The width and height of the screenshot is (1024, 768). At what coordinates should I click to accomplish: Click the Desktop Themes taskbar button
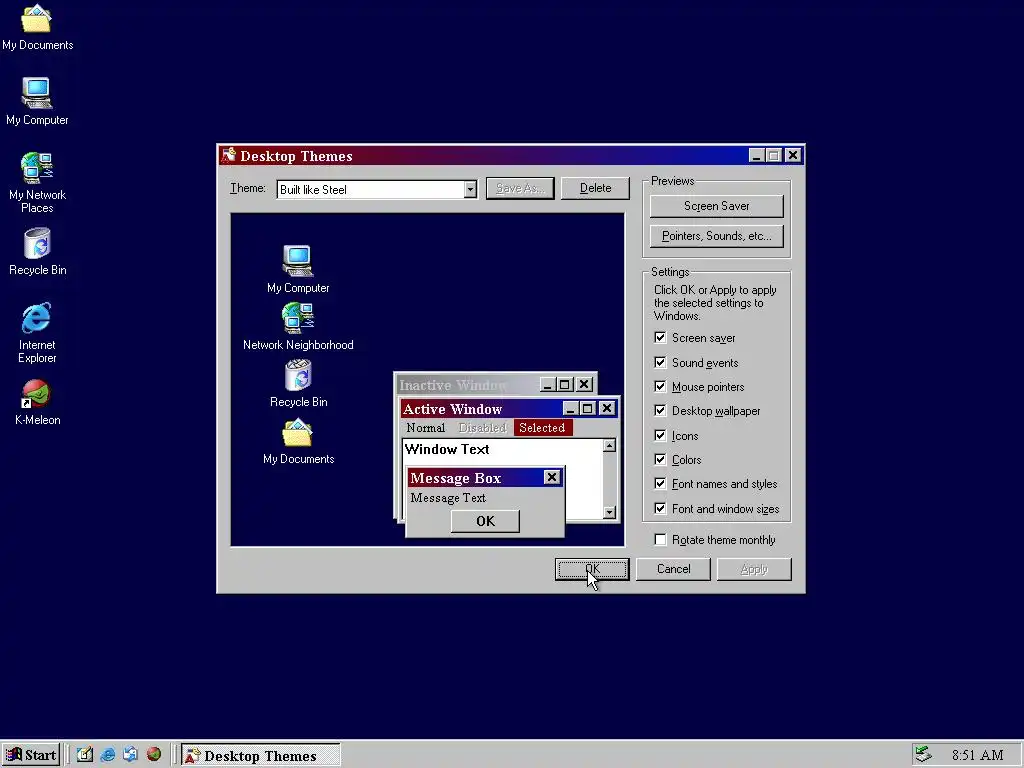[261, 755]
